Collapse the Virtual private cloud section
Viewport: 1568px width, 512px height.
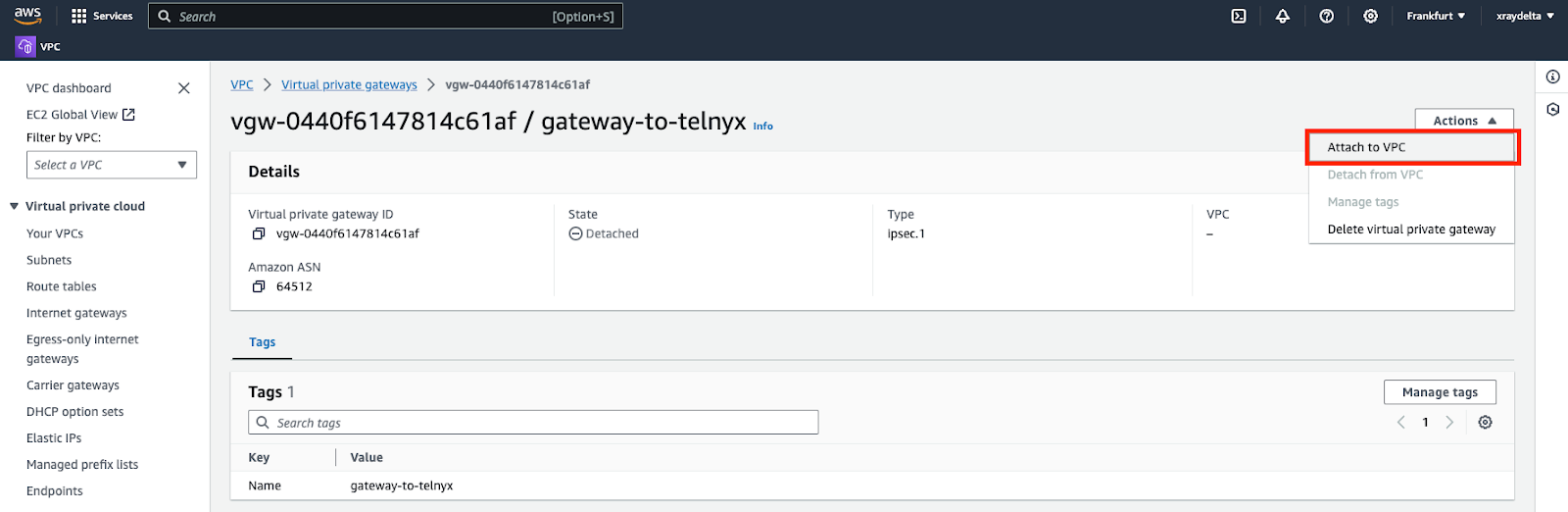[14, 206]
